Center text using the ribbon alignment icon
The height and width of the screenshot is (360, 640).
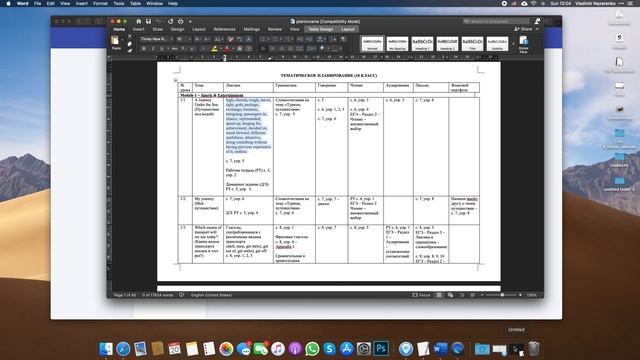tap(272, 49)
